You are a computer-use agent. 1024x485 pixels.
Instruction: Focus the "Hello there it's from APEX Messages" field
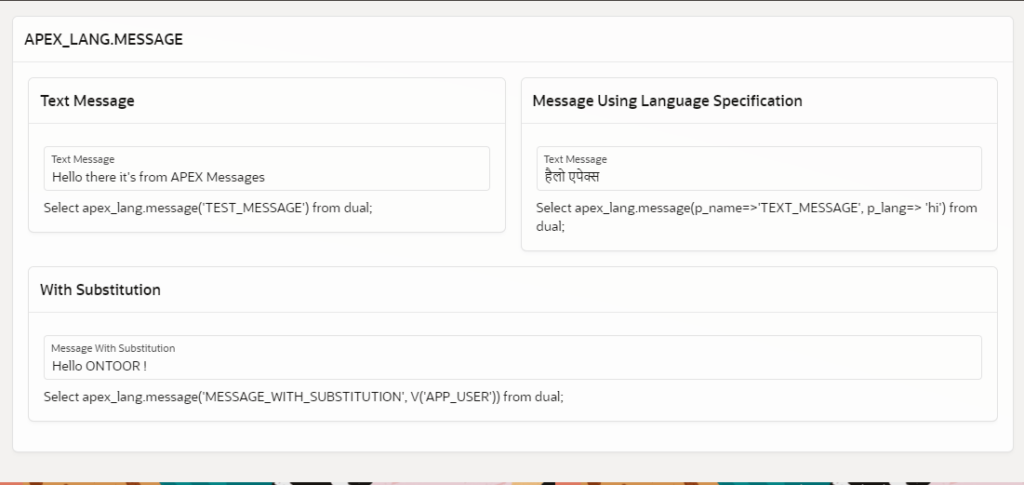coord(266,177)
